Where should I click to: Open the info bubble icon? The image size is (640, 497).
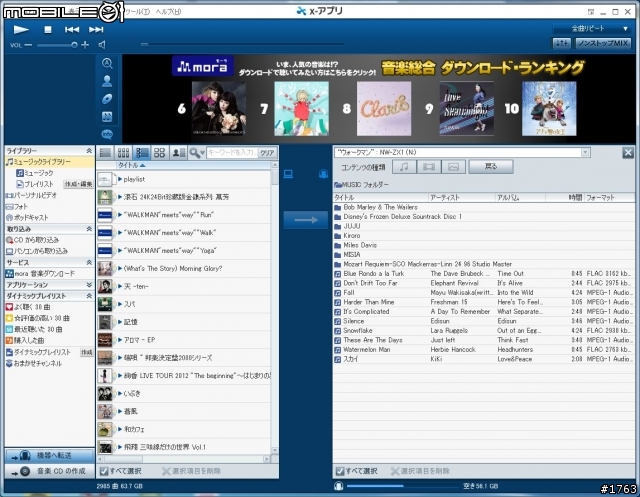click(x=107, y=134)
